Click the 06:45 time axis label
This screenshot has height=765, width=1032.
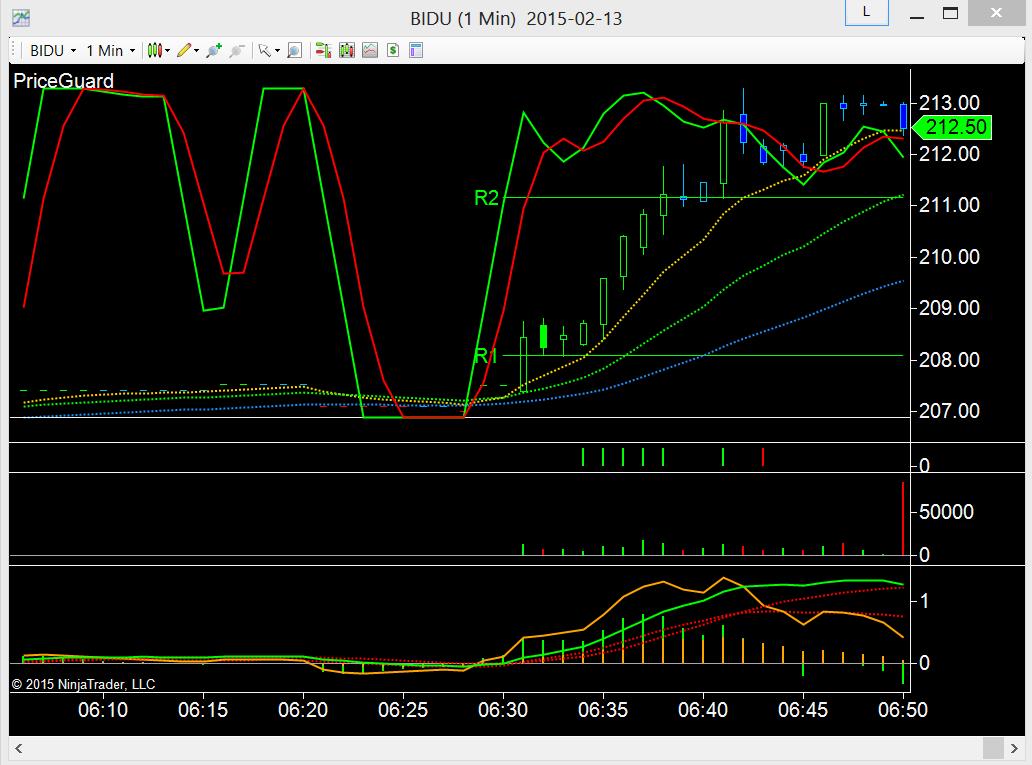[x=803, y=710]
